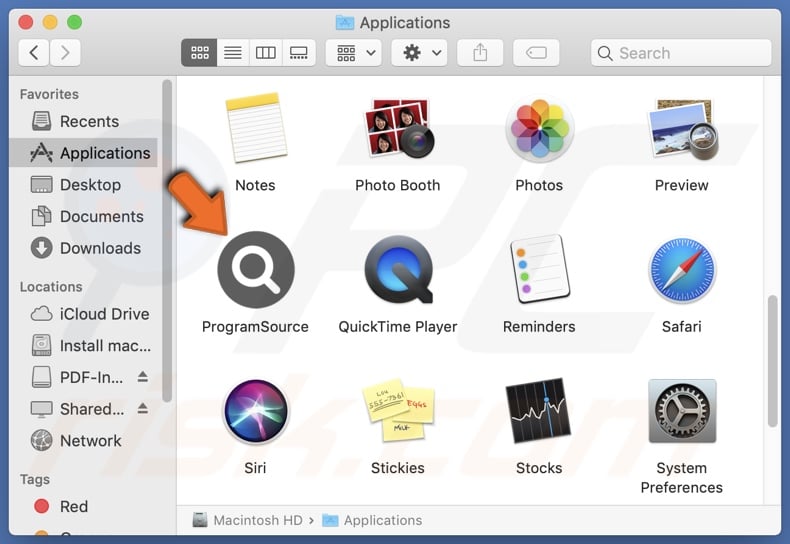Open the Stocks app icon

pyautogui.click(x=538, y=411)
